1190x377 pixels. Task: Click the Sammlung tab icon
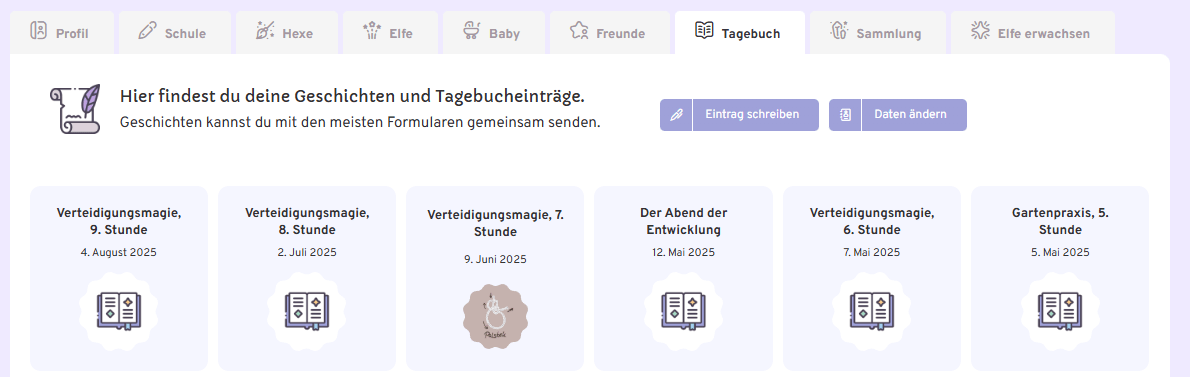tap(839, 31)
